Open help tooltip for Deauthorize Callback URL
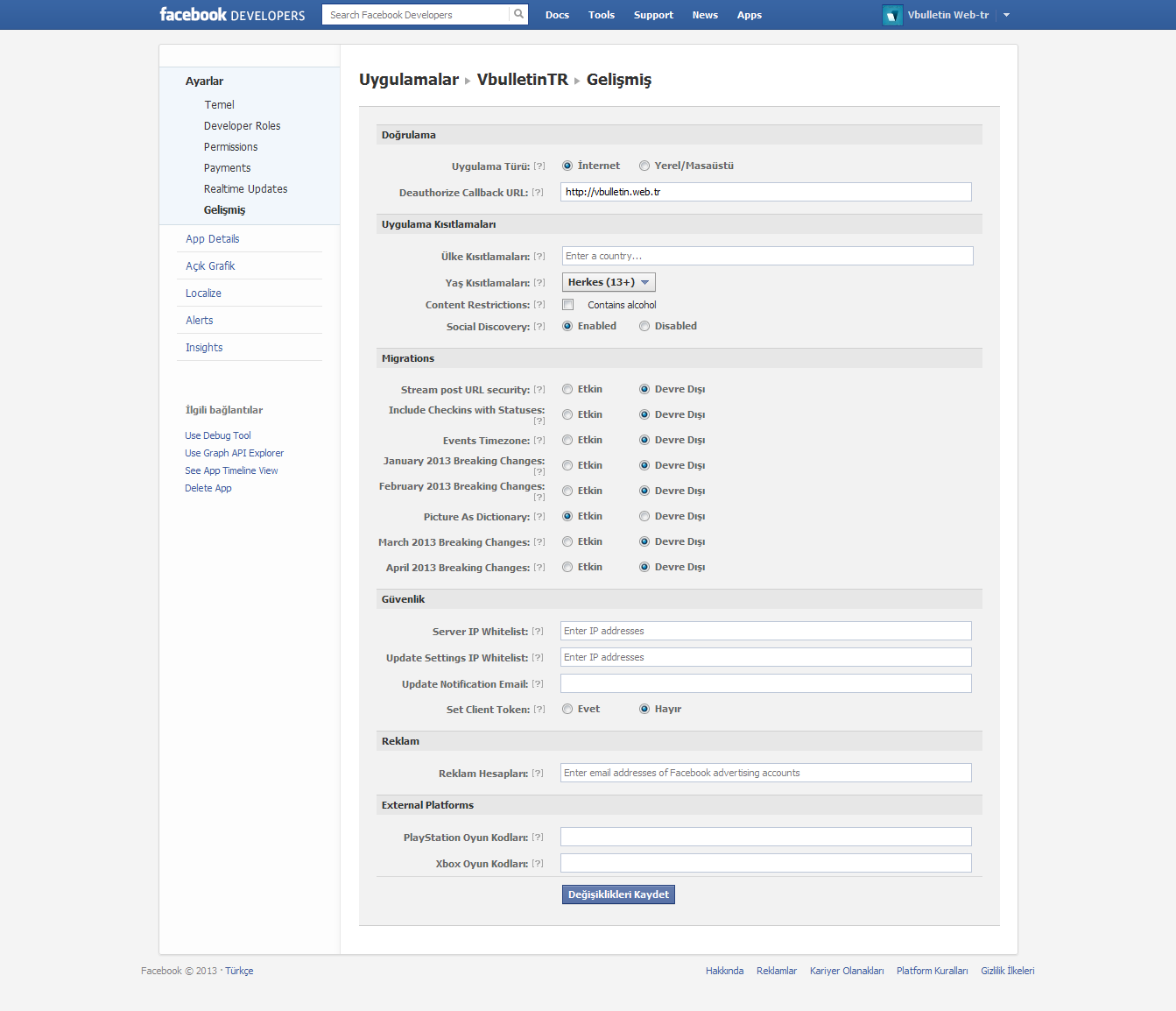This screenshot has width=1176, height=1011. (538, 193)
